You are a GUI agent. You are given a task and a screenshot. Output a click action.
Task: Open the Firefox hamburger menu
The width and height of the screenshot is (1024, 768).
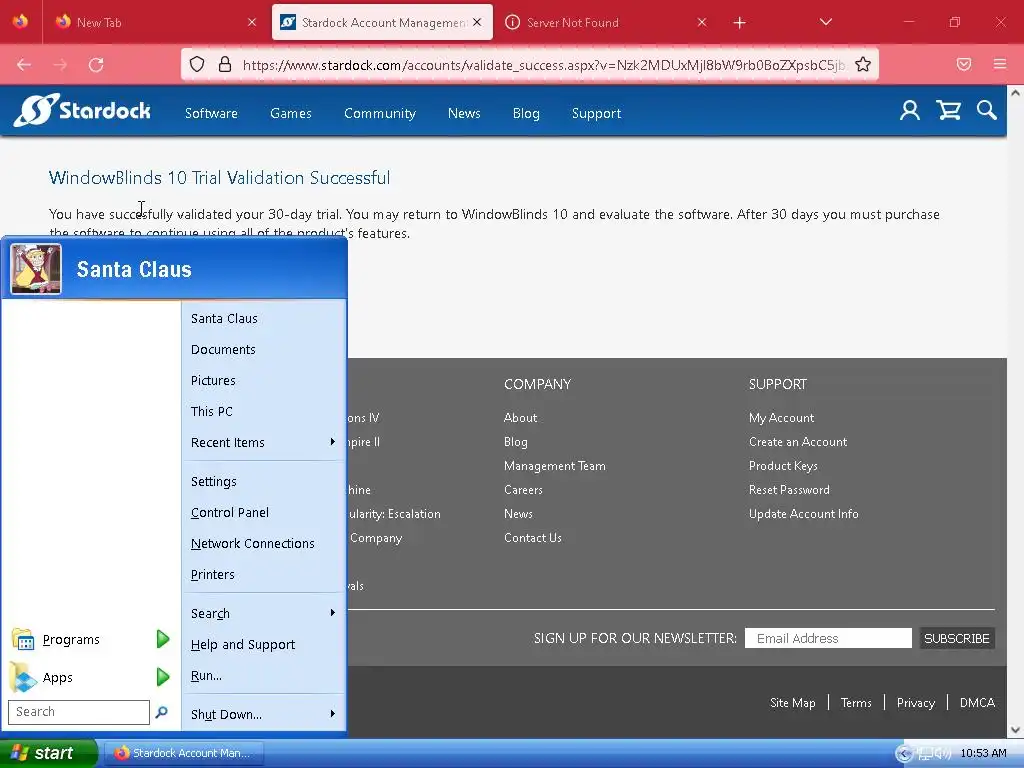[1000, 64]
